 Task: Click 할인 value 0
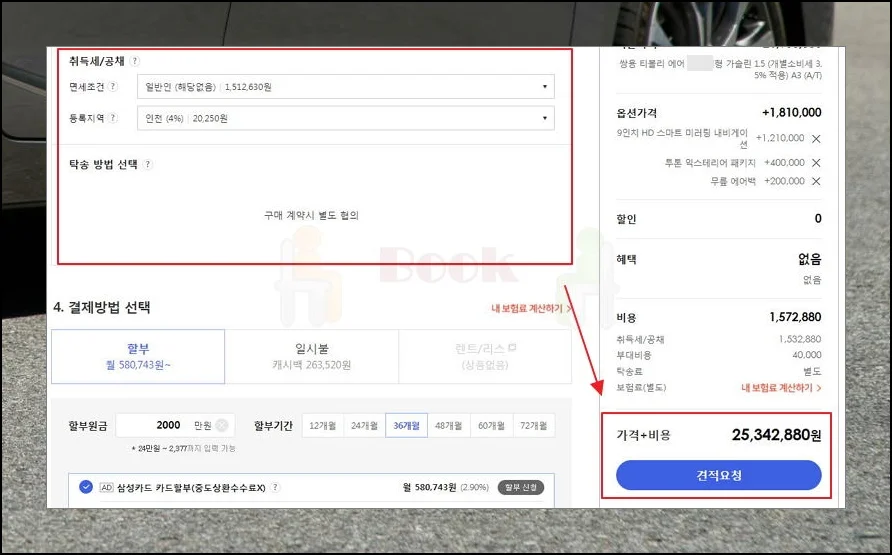818,219
